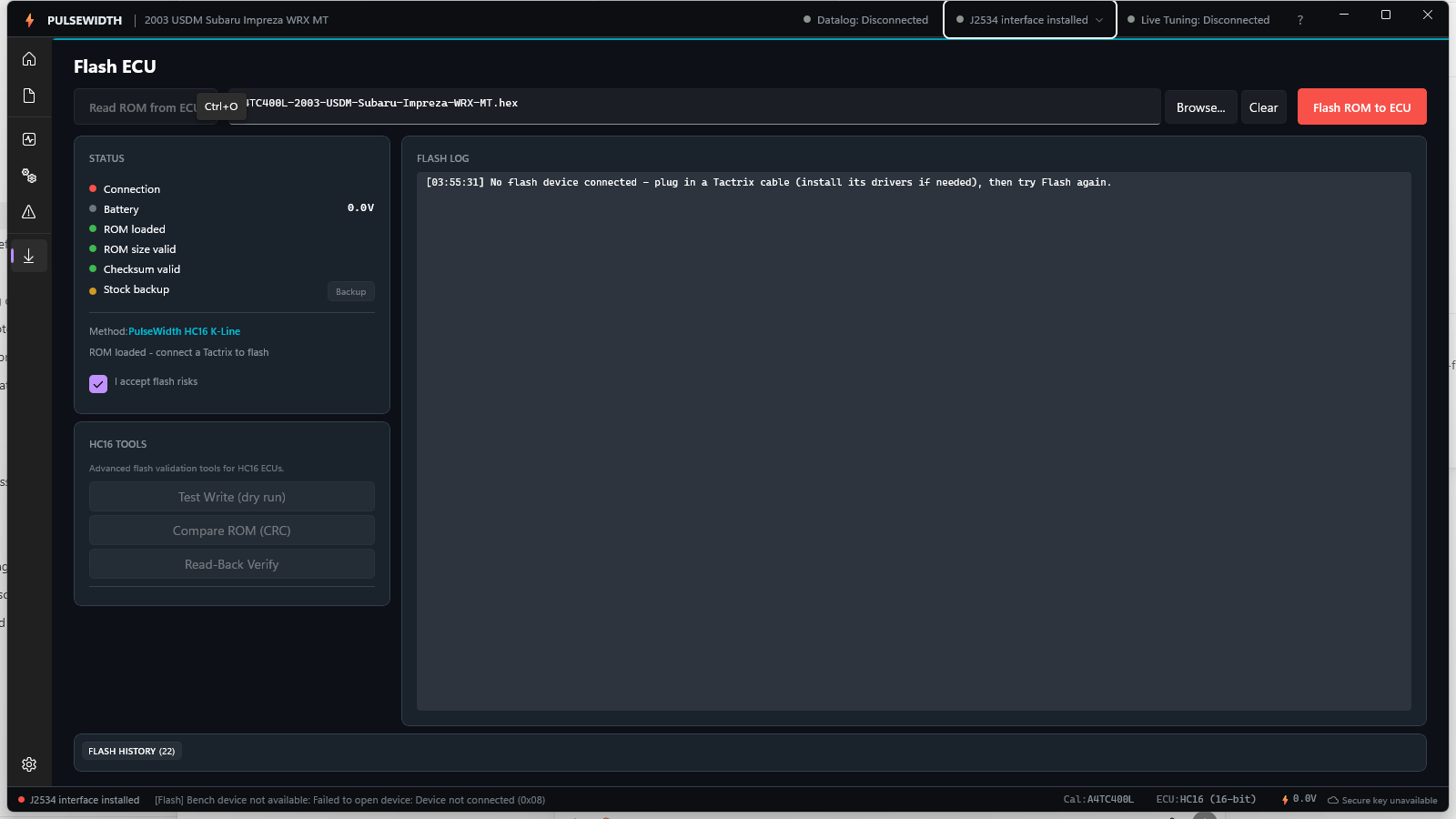Open the Home page in sidebar
The image size is (1456, 819).
click(29, 59)
